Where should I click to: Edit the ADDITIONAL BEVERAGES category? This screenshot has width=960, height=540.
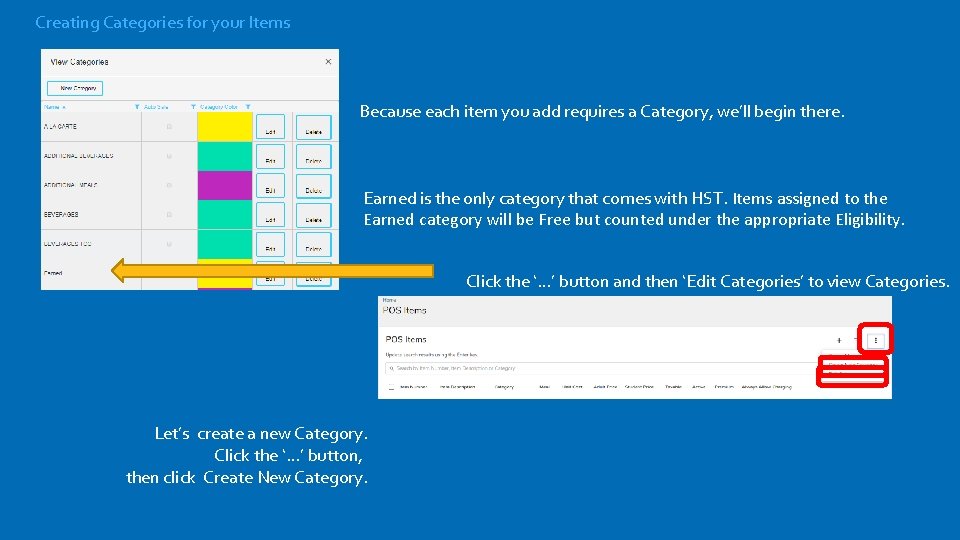click(270, 157)
